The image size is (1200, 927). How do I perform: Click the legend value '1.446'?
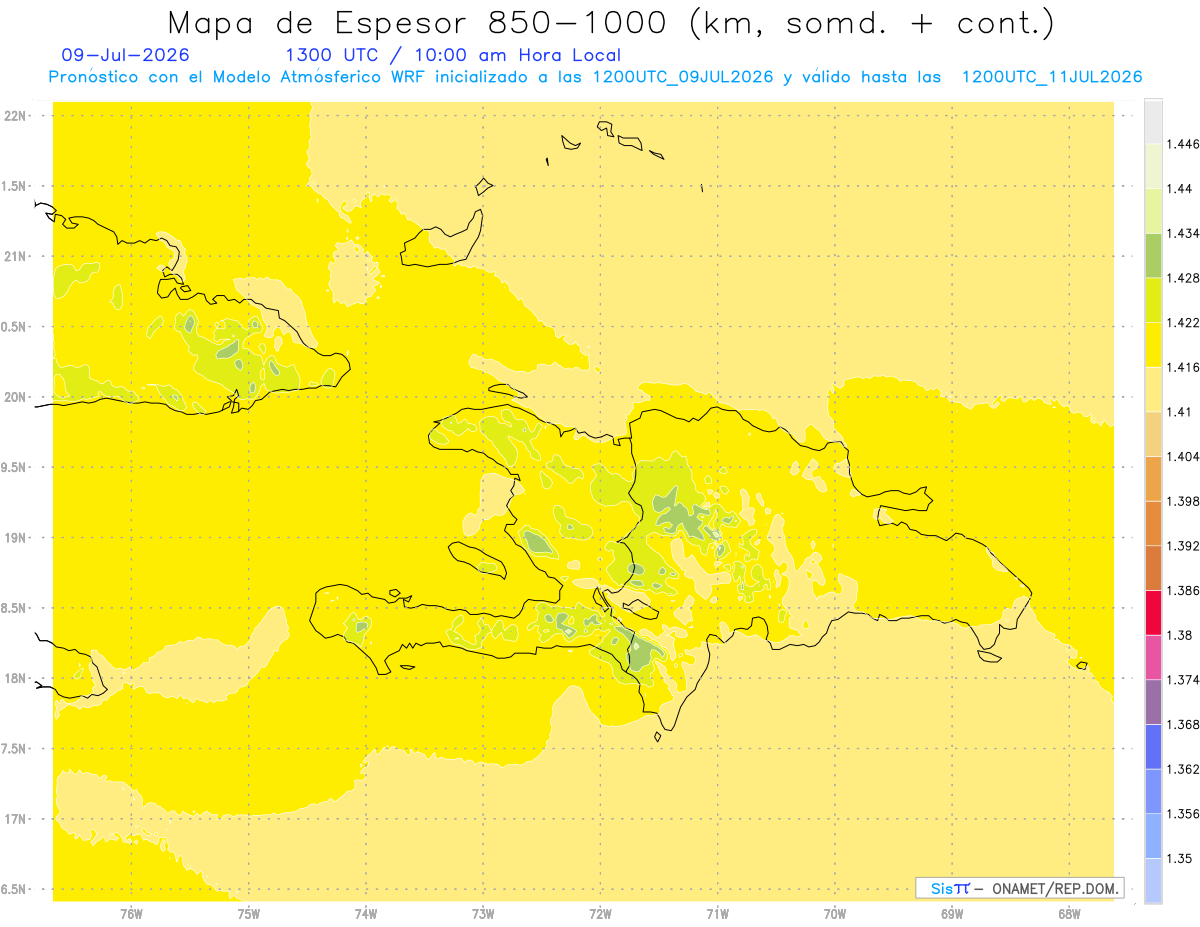click(1185, 144)
